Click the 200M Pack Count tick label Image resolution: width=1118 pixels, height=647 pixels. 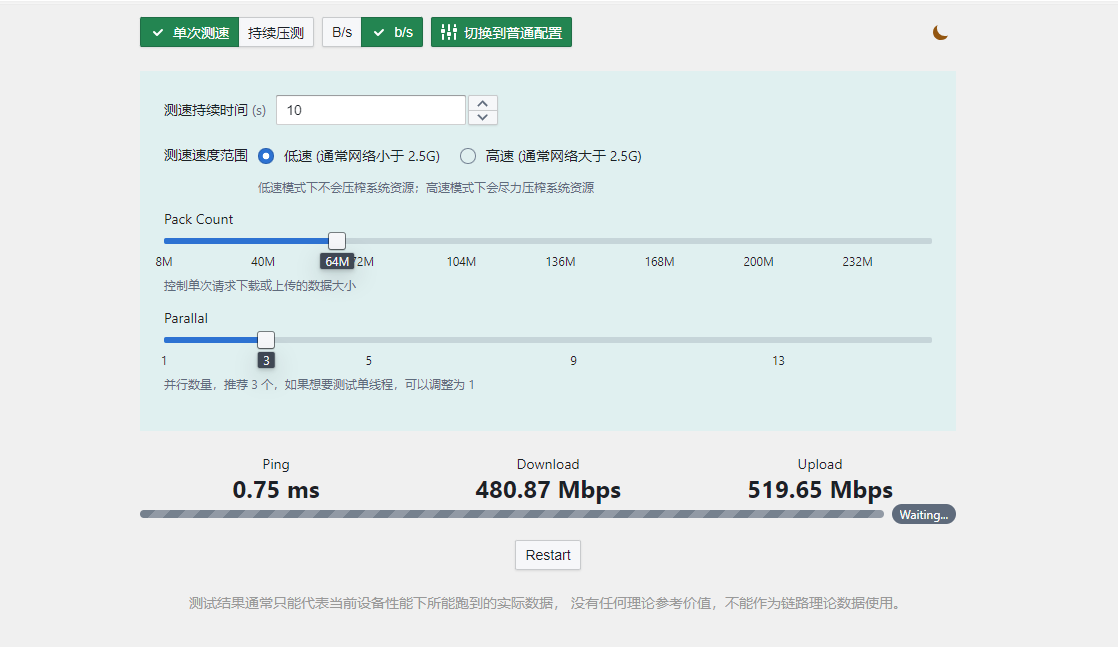(759, 262)
